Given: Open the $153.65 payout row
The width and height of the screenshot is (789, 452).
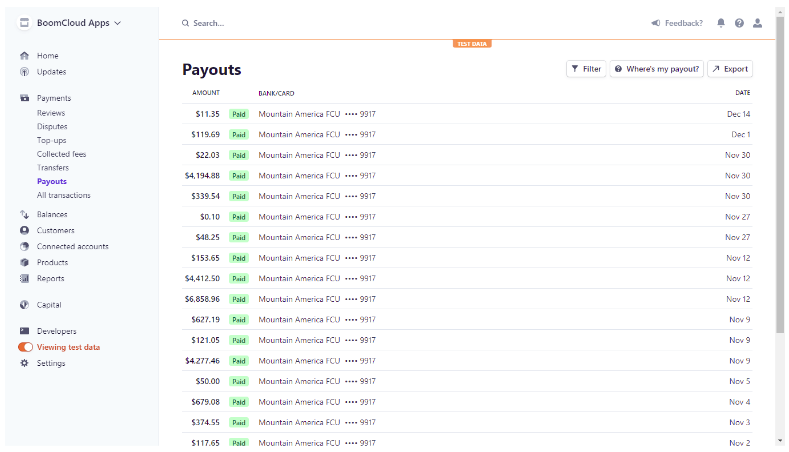Looking at the screenshot, I should coord(467,258).
